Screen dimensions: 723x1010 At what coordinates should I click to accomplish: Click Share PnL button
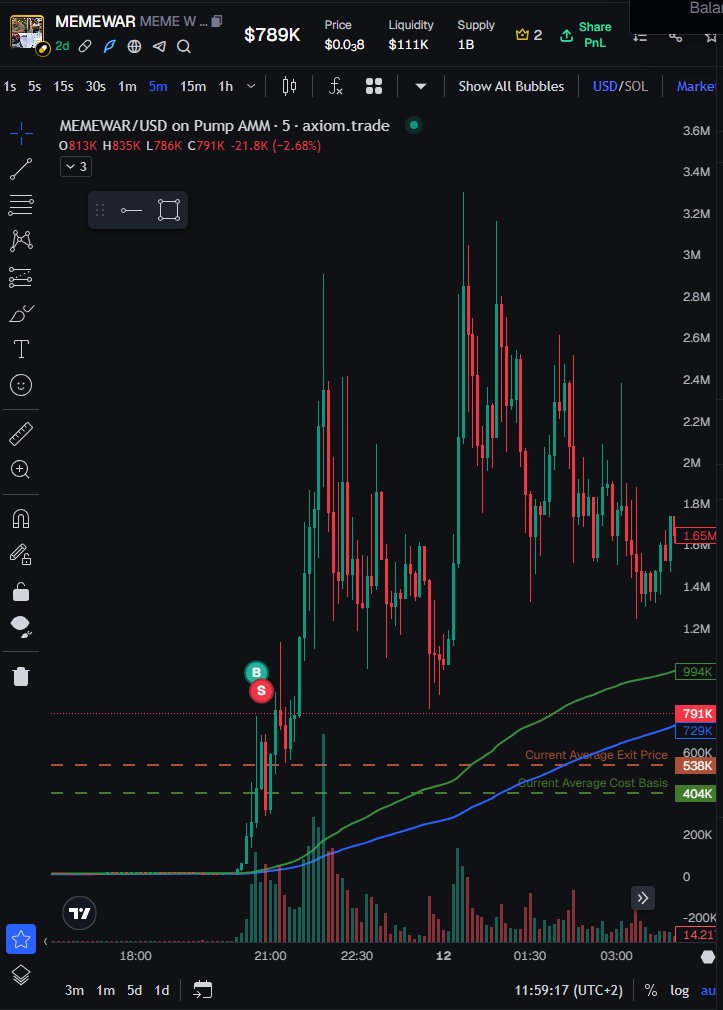586,35
